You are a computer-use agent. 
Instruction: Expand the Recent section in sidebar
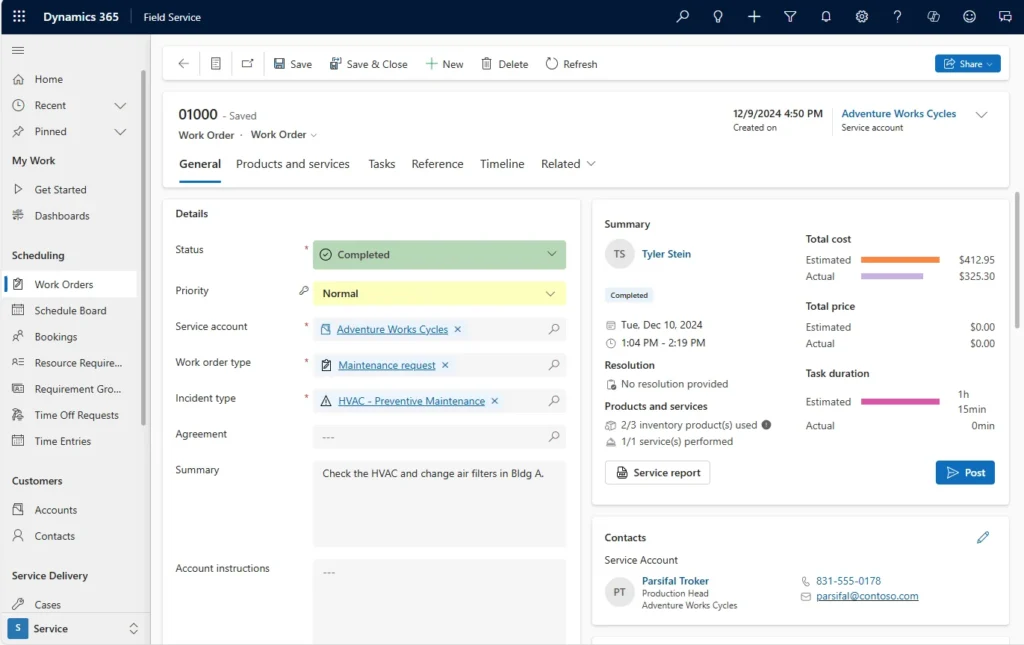point(120,106)
